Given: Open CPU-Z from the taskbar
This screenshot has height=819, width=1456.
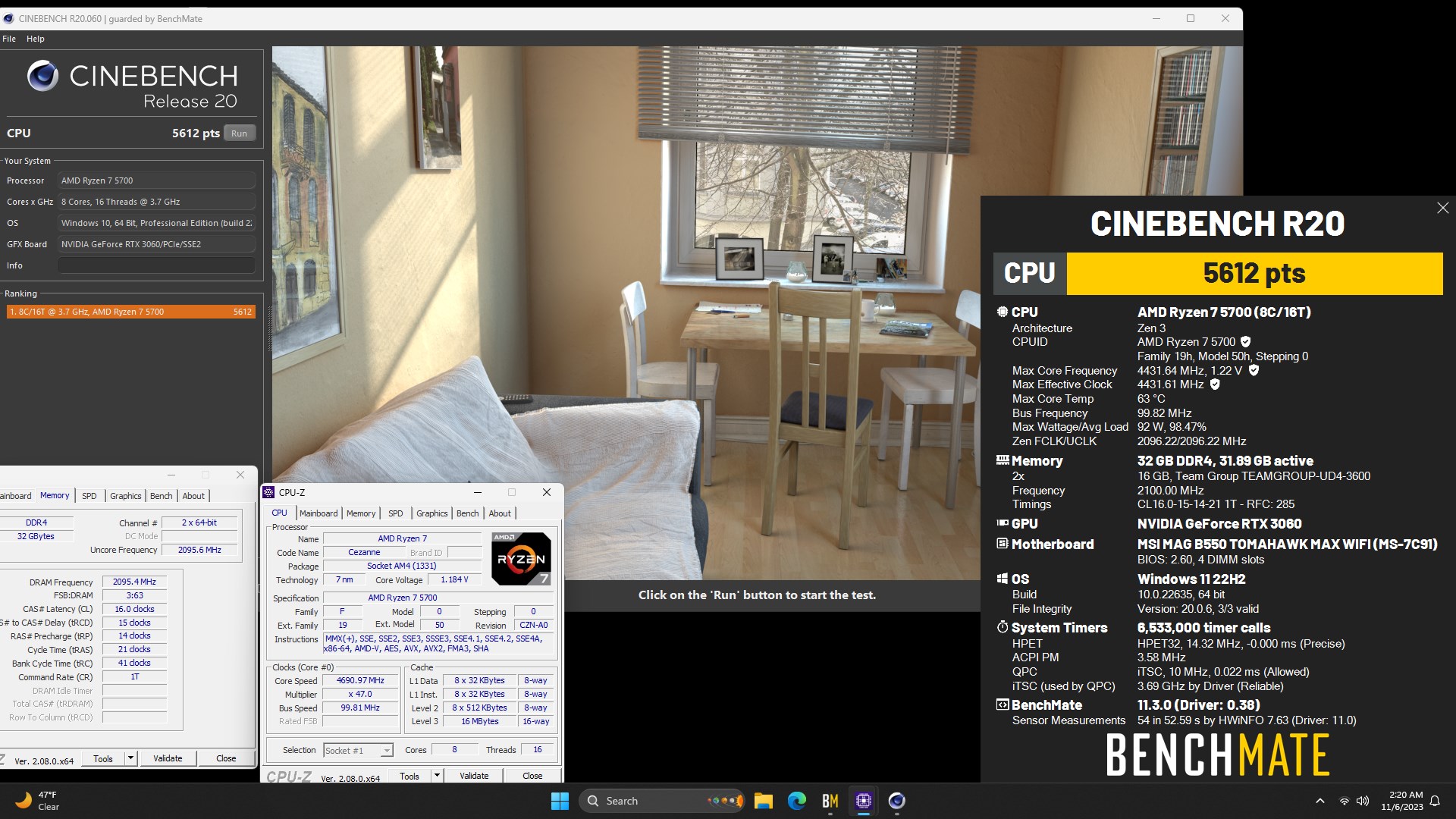Looking at the screenshot, I should (x=863, y=801).
